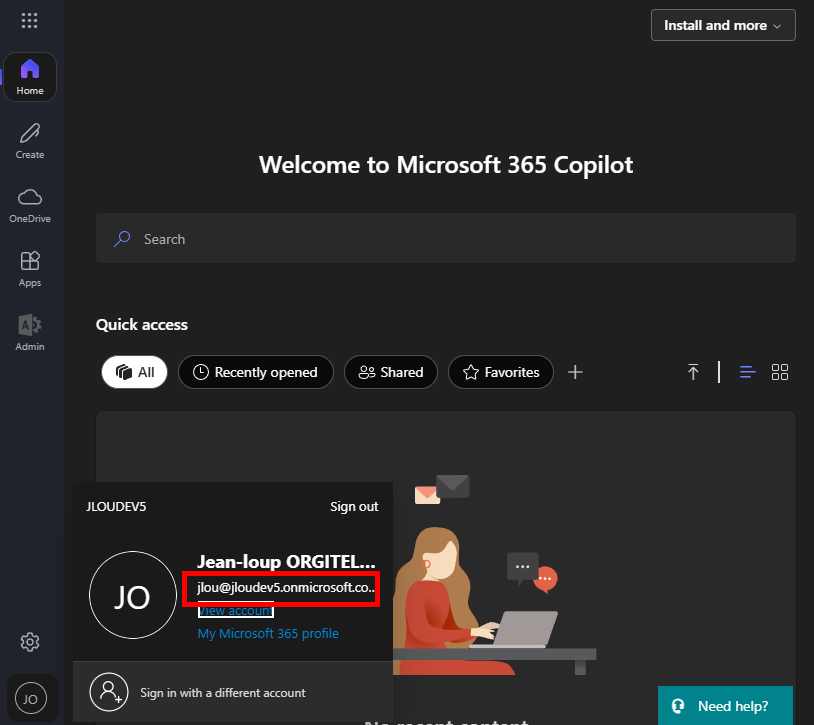814x725 pixels.
Task: Switch to grid view
Action: (780, 372)
